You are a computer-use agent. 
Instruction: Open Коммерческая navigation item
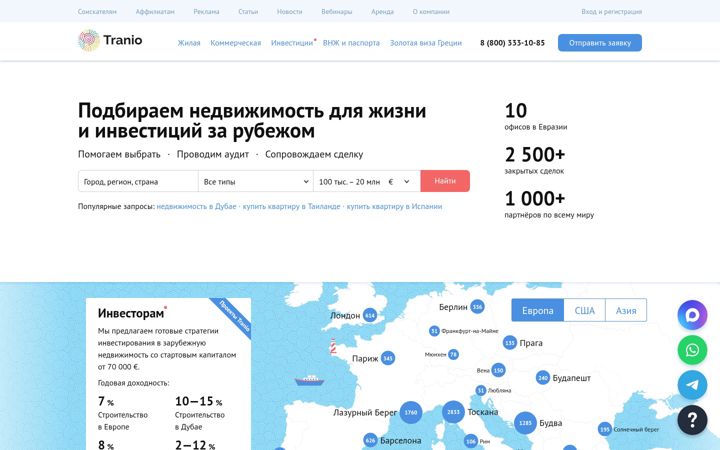click(x=236, y=43)
